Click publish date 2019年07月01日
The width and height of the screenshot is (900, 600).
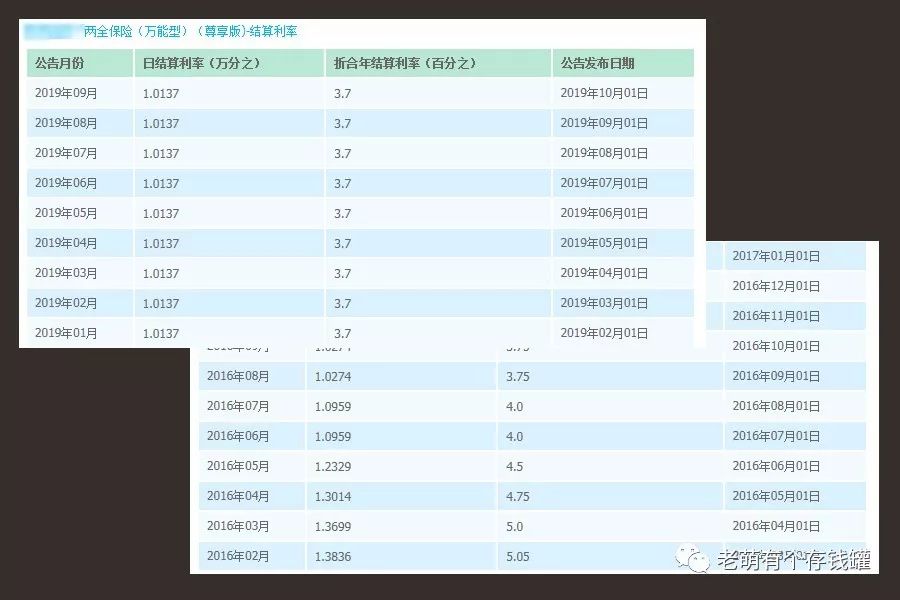coord(604,183)
